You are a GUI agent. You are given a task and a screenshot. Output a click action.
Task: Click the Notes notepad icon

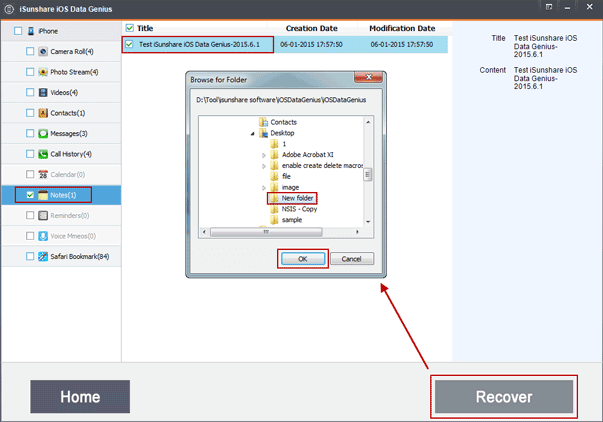point(43,195)
